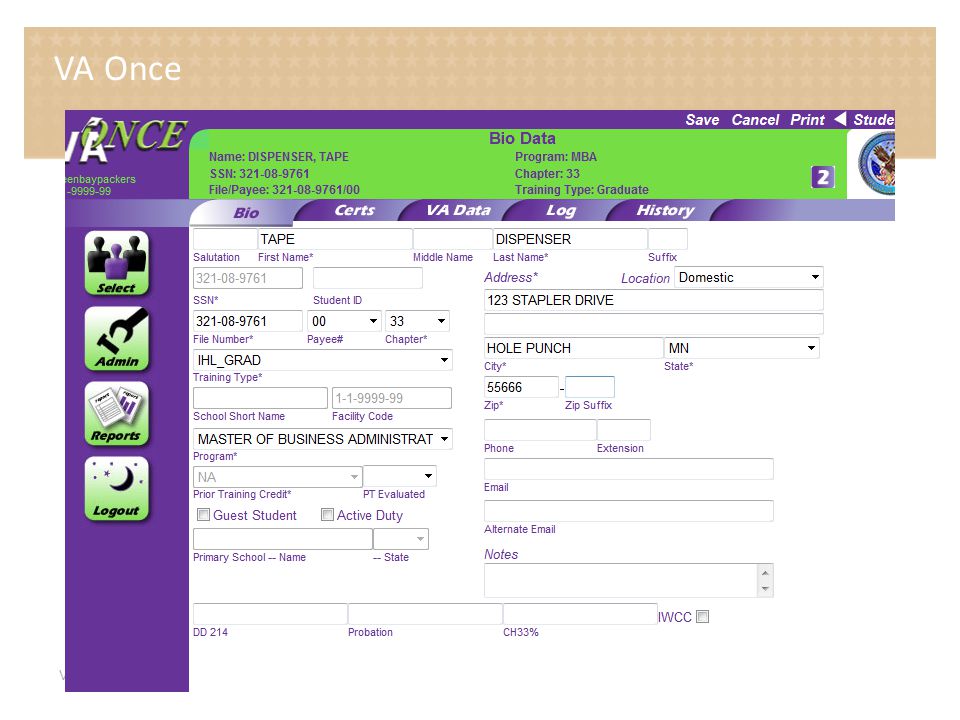The width and height of the screenshot is (960, 720).
Task: Click Cancel in the top bar
Action: coord(755,119)
